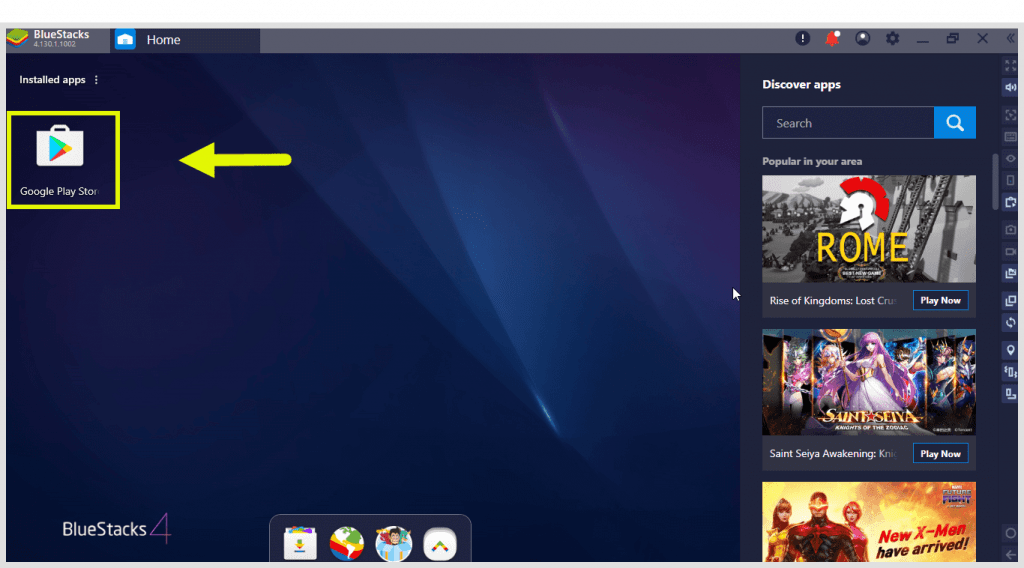Click the rotate screen sidebar icon
1024x568 pixels.
pos(1010,394)
